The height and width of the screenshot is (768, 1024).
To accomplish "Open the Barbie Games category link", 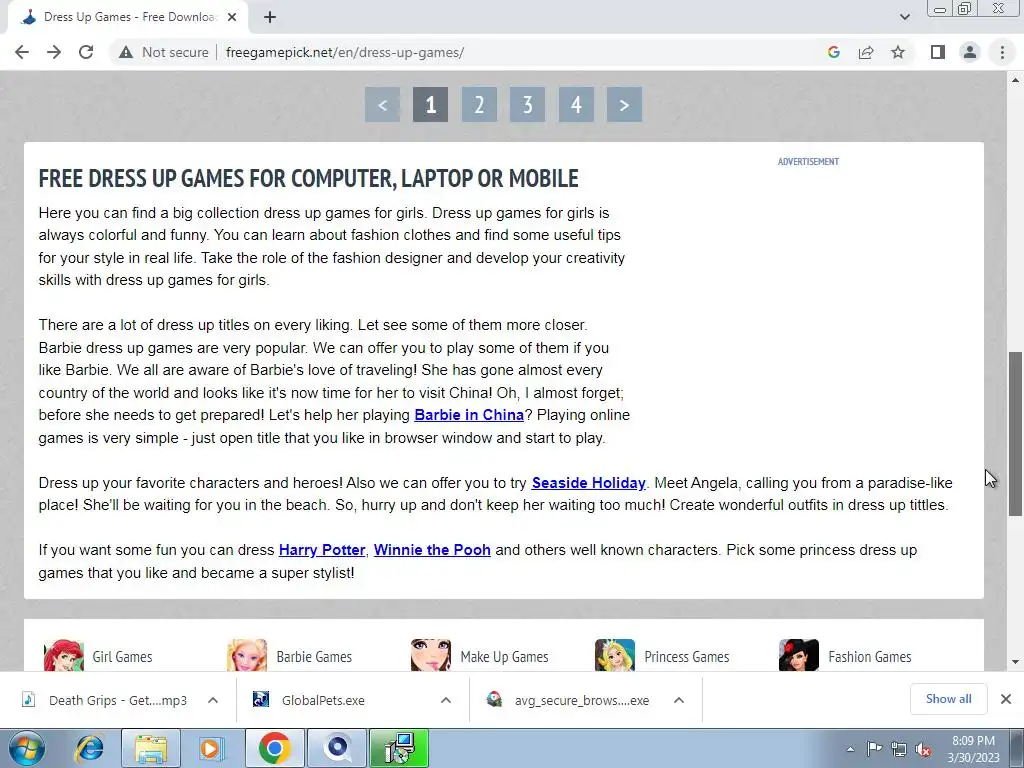I will [x=314, y=657].
